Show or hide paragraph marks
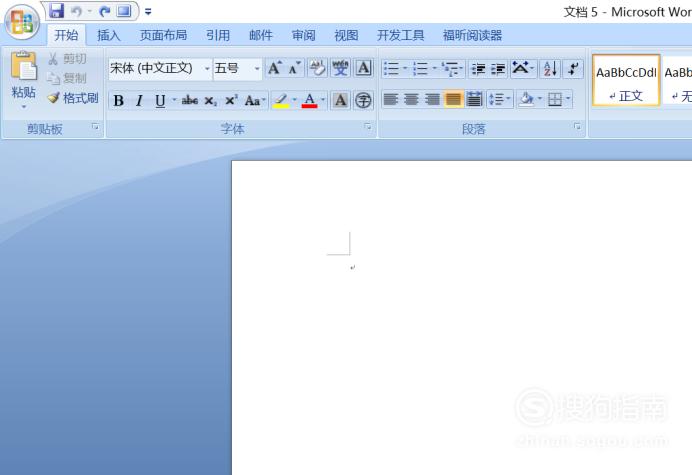Viewport: 692px width, 475px height. 573,69
